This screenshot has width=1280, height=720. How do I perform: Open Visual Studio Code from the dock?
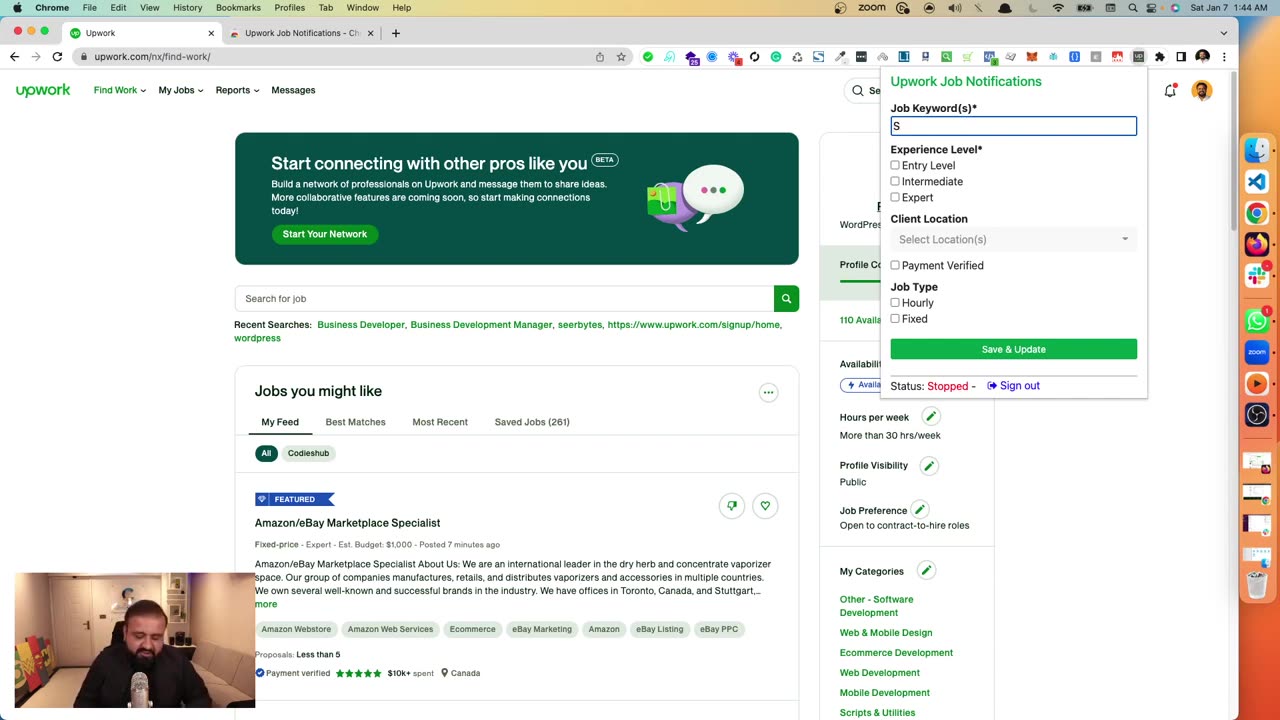[x=1257, y=182]
